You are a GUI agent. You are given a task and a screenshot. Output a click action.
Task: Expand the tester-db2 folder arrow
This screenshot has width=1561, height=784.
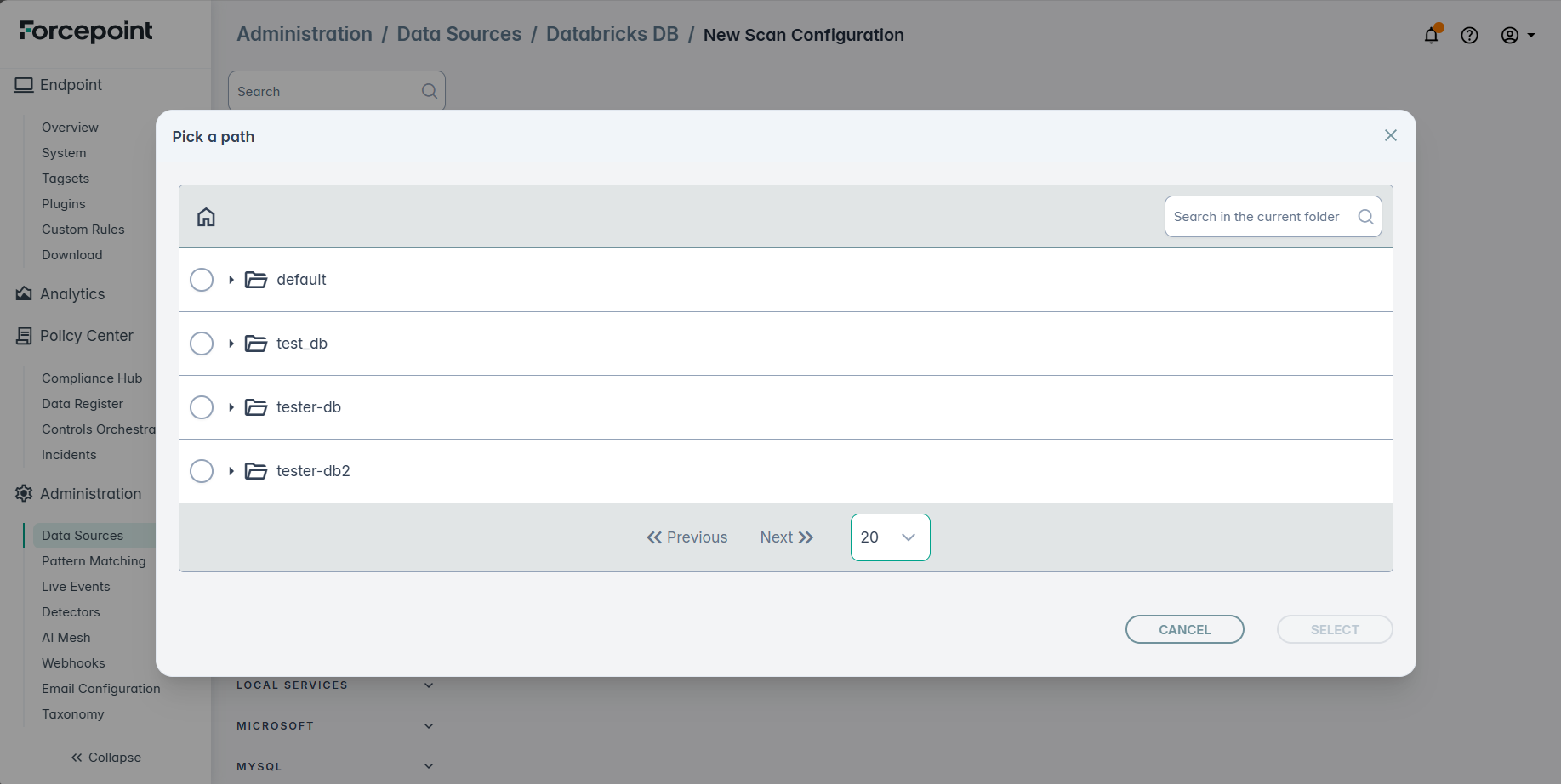click(x=231, y=471)
